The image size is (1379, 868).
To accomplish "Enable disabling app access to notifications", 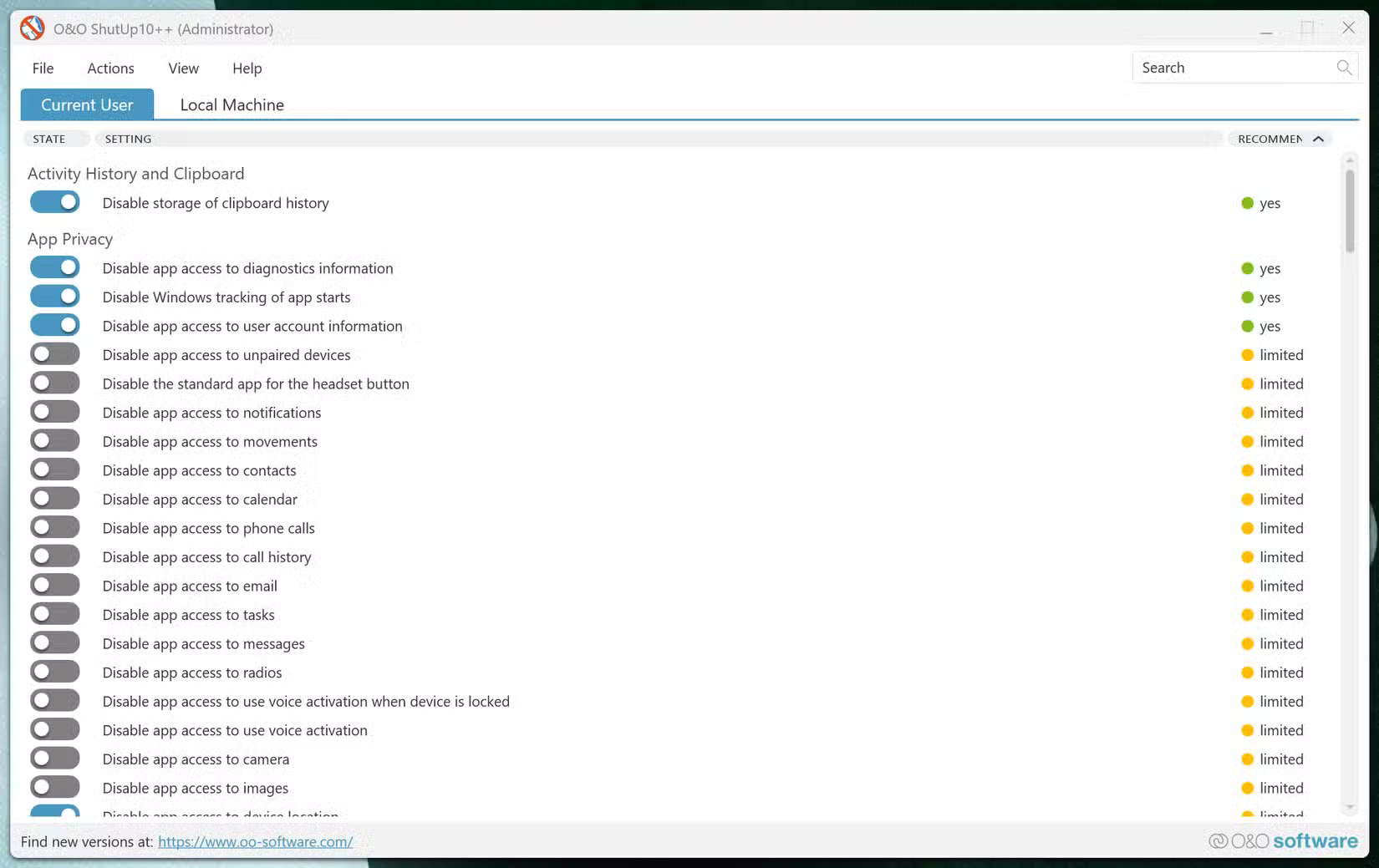I will (54, 411).
